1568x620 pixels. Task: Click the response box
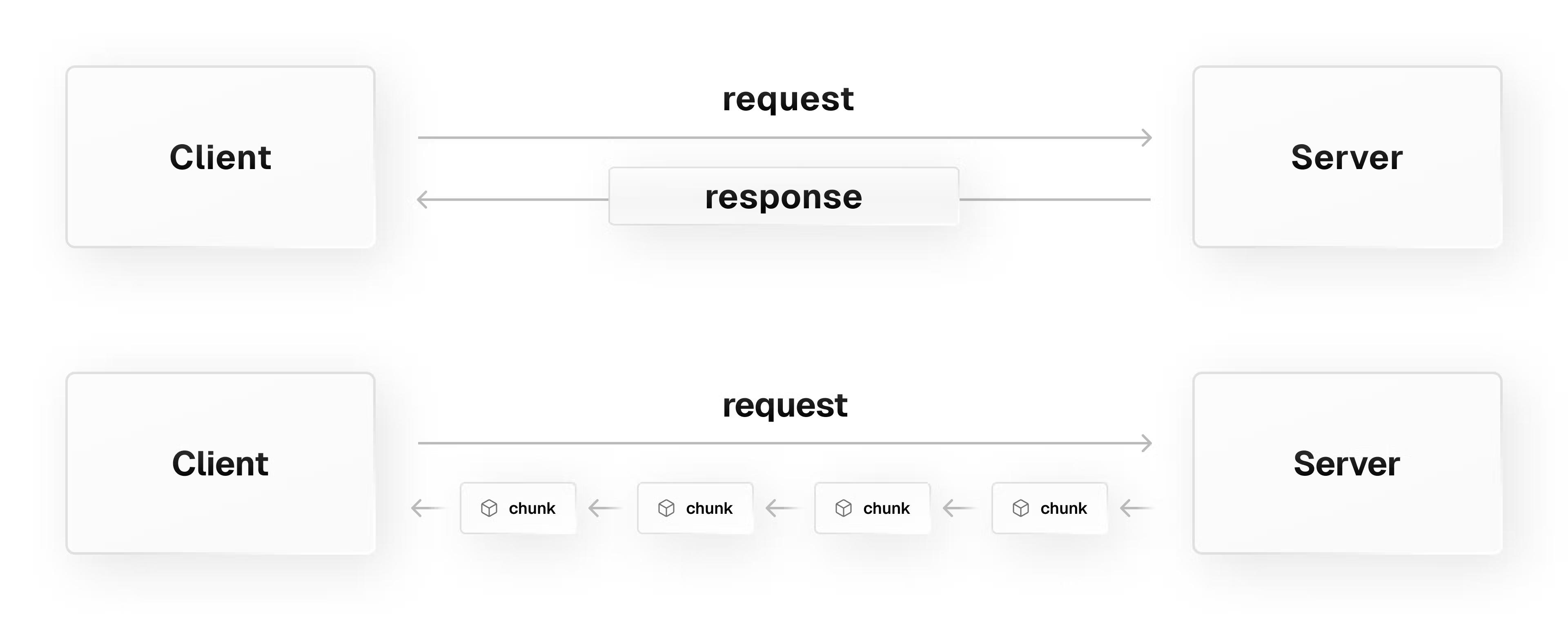pos(784,197)
